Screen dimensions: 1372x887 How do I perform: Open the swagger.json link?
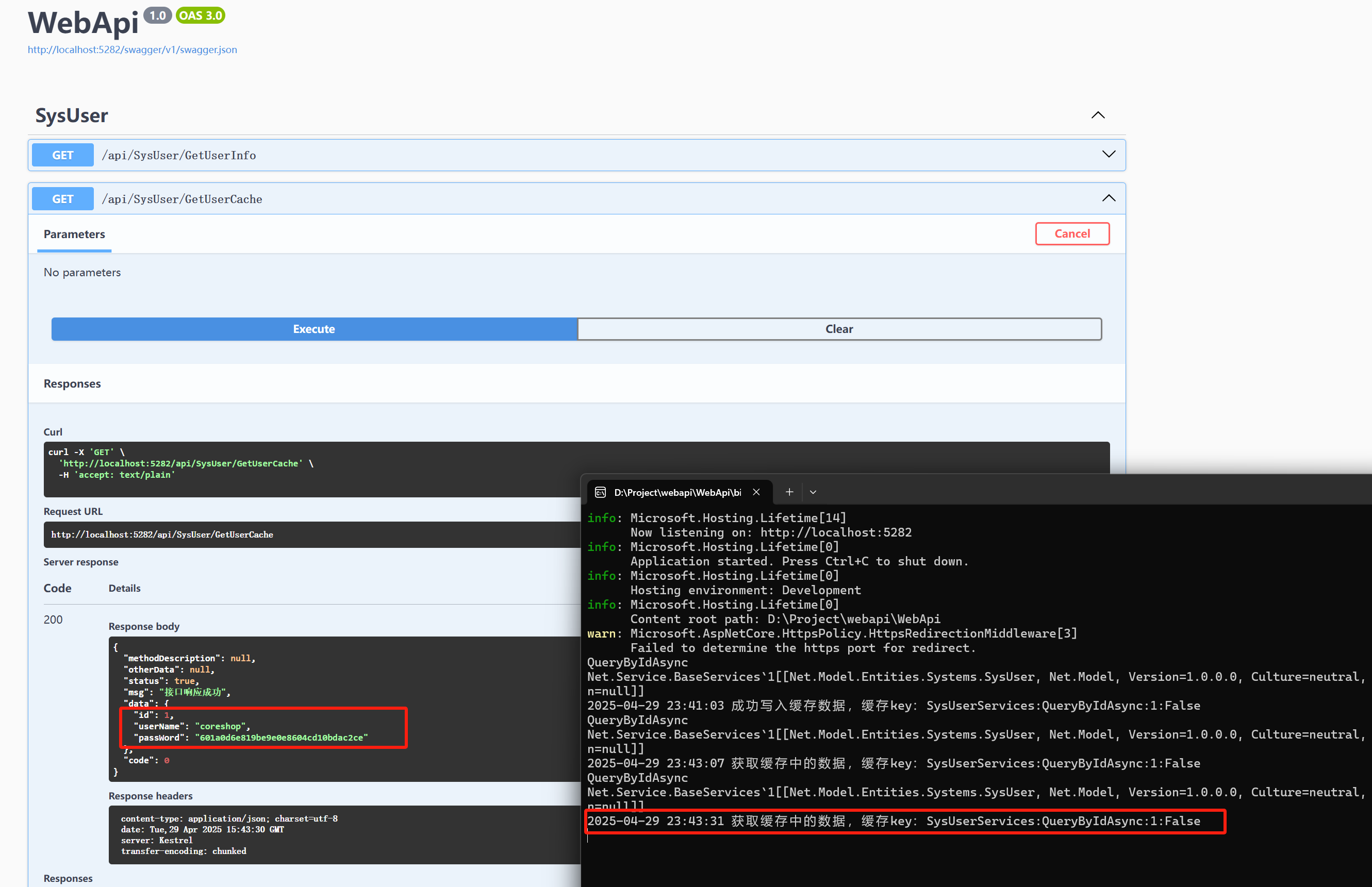[132, 49]
